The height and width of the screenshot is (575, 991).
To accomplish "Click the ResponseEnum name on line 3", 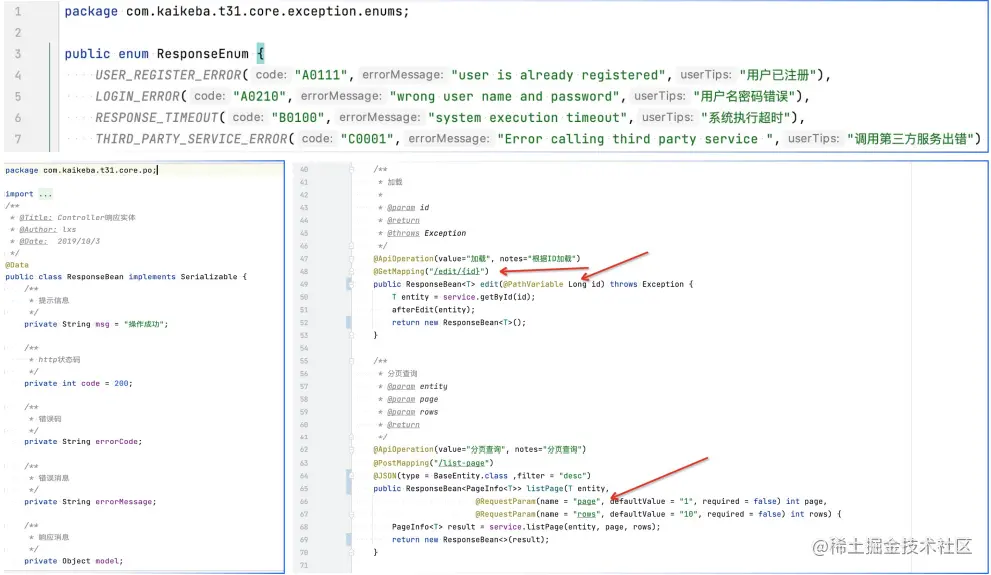I will 202,54.
